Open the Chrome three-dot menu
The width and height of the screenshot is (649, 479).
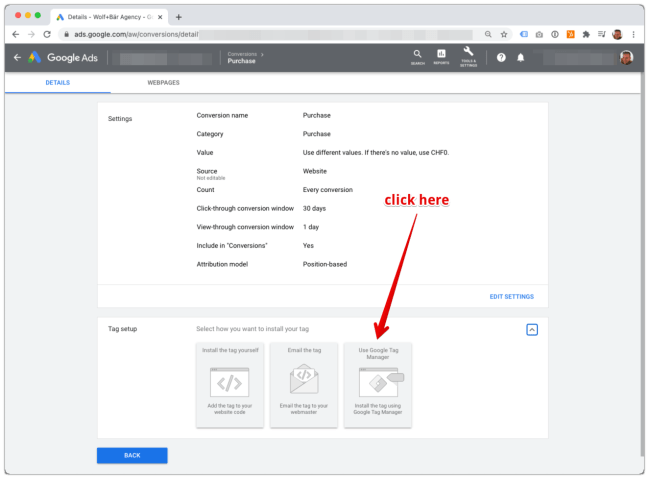pos(634,34)
